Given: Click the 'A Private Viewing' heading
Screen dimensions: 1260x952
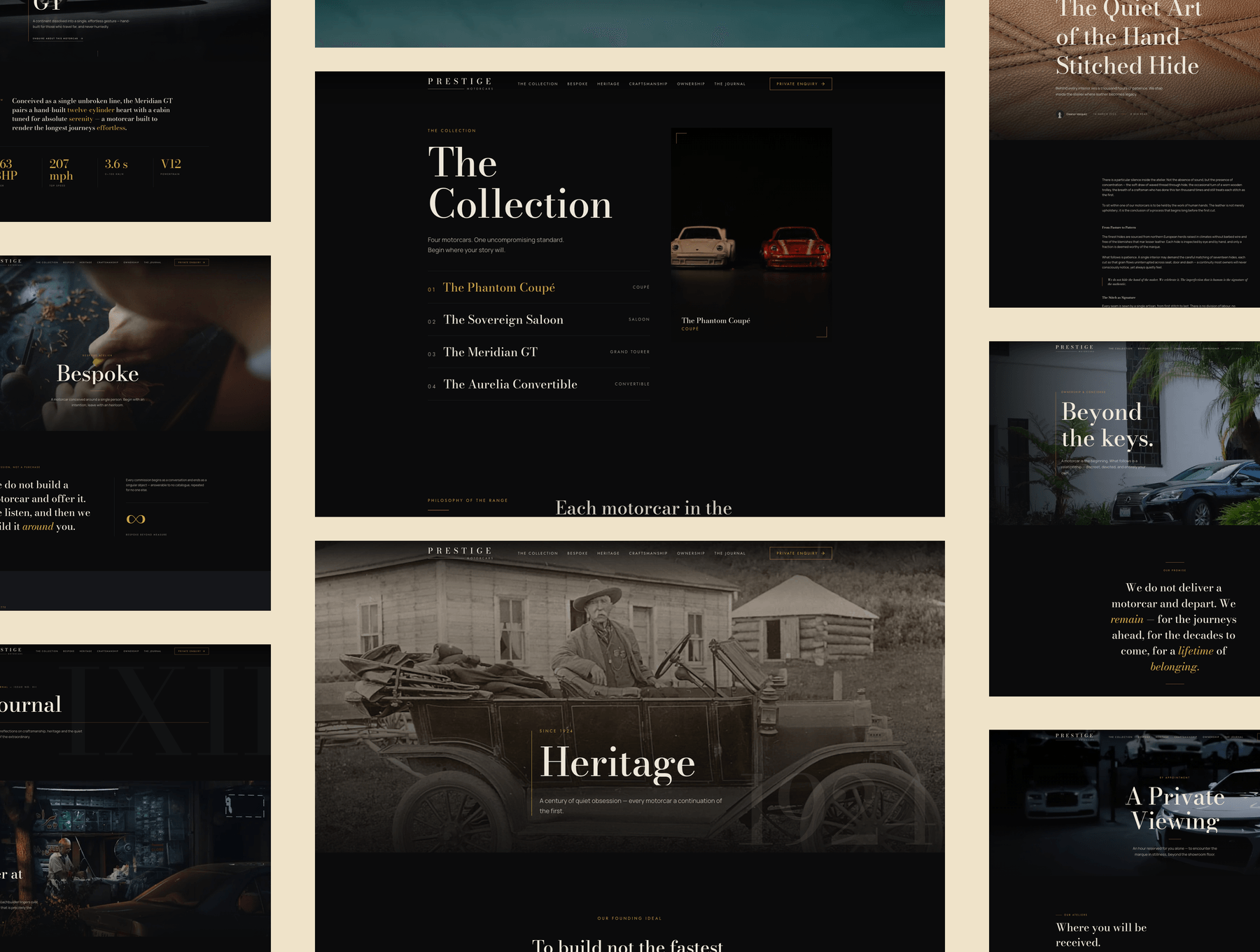Looking at the screenshot, I should (x=1176, y=808).
